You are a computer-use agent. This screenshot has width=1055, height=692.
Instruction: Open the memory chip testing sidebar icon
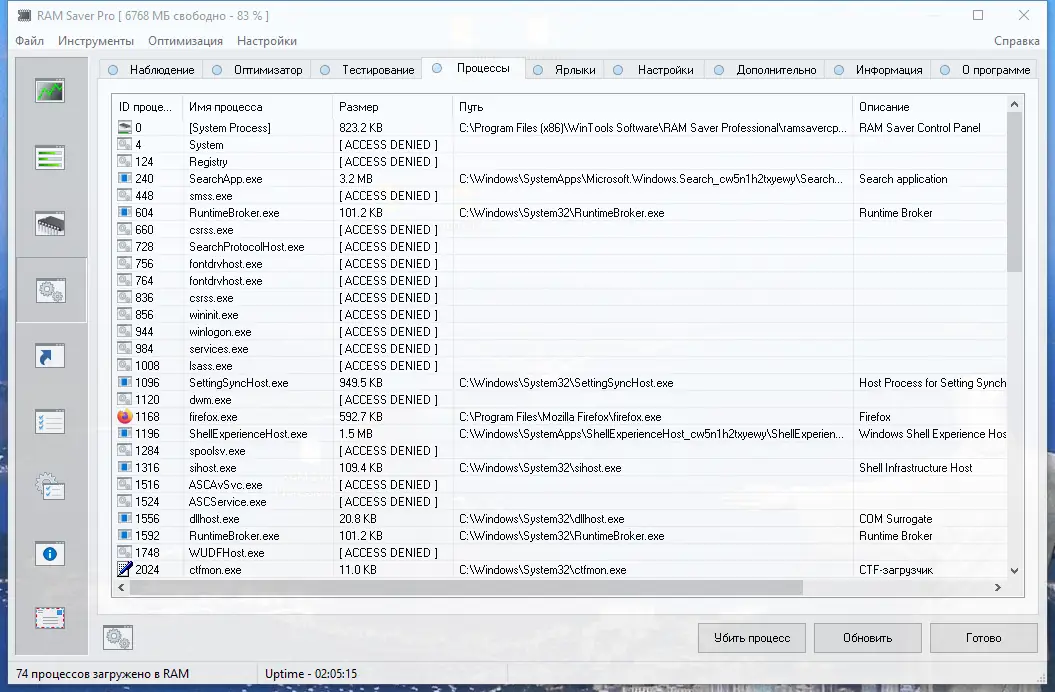[x=50, y=223]
